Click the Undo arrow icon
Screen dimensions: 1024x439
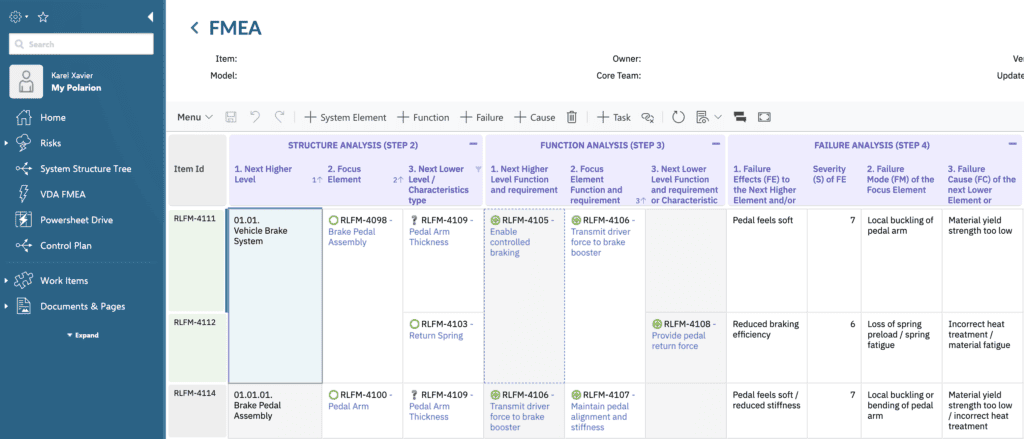pyautogui.click(x=256, y=117)
